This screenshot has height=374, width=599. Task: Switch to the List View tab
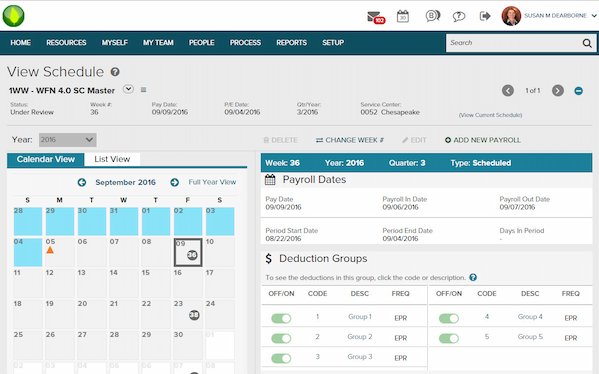[x=112, y=159]
